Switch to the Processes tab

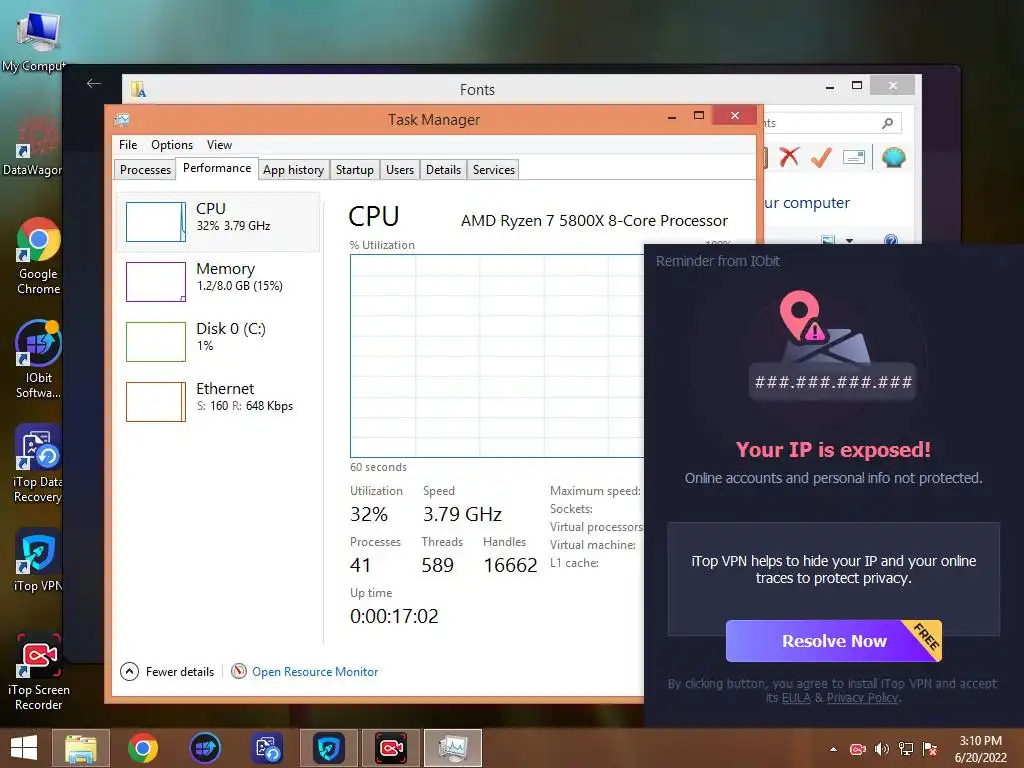coord(145,170)
